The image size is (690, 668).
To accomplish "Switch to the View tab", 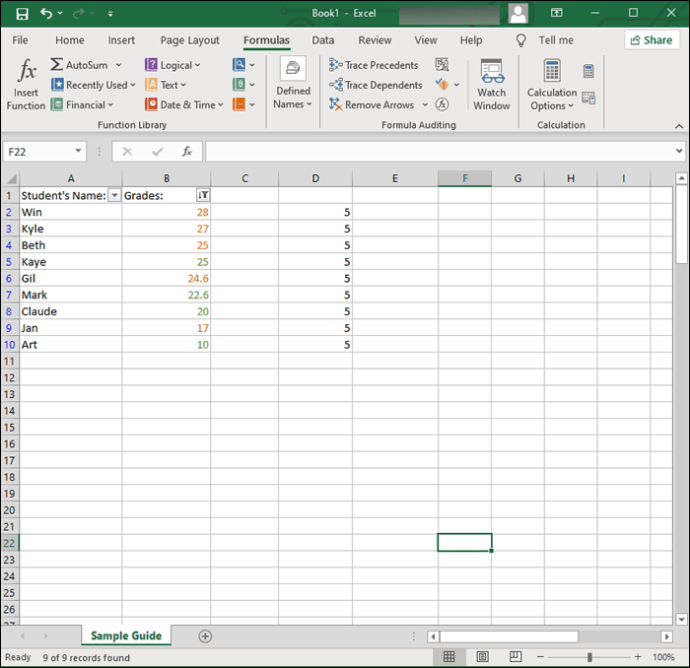I will (426, 40).
